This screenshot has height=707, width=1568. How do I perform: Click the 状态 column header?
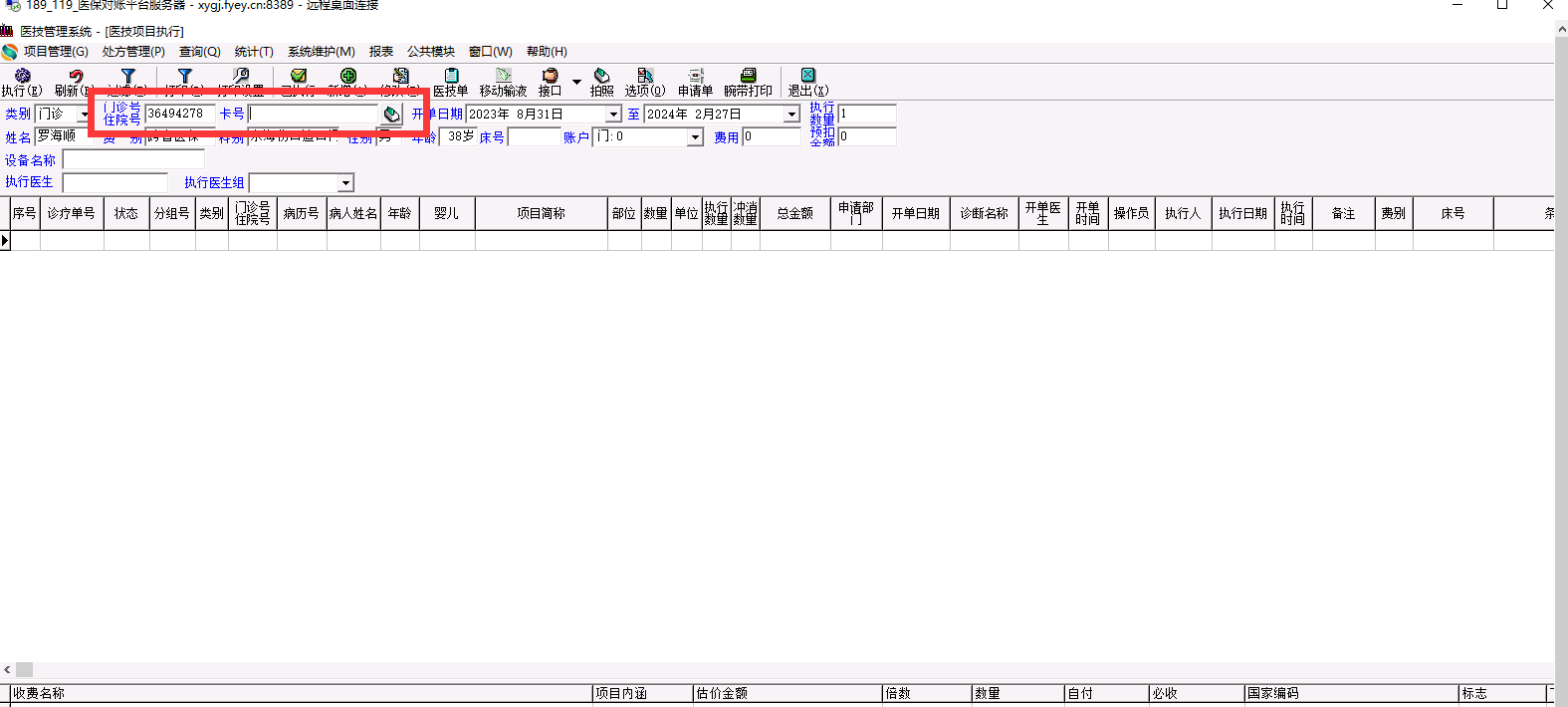point(126,213)
